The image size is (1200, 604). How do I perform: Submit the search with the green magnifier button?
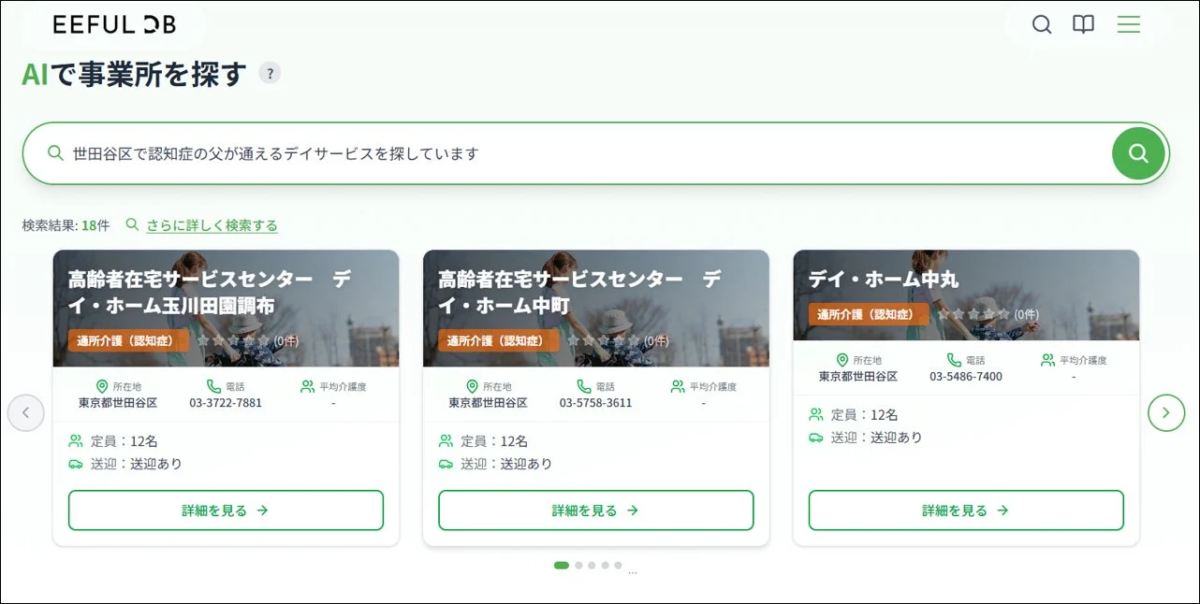coord(1138,153)
